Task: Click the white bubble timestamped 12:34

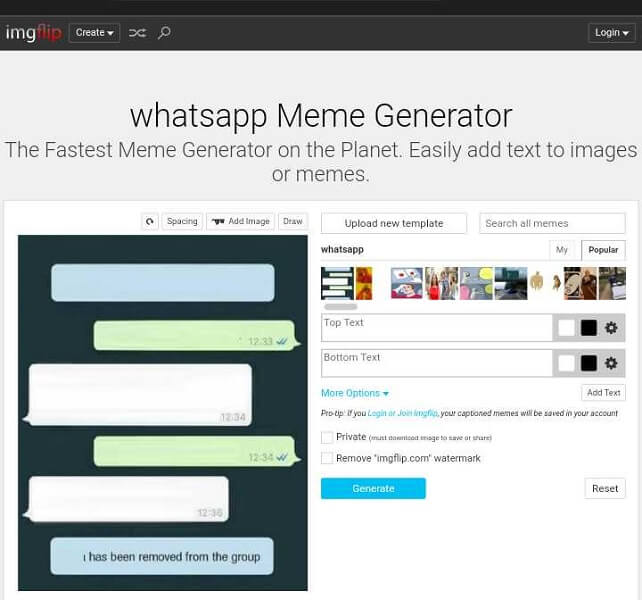Action: (x=138, y=395)
